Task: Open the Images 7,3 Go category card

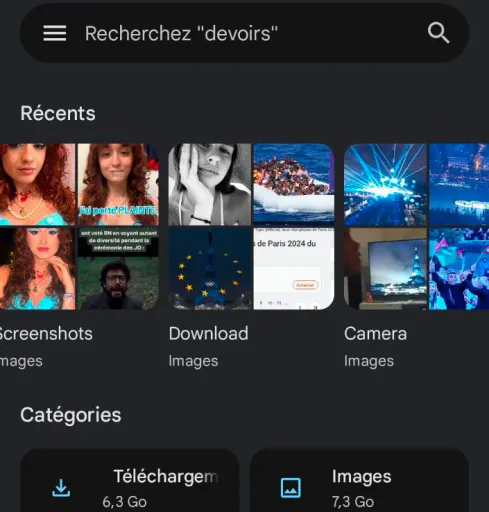Action: coord(359,480)
